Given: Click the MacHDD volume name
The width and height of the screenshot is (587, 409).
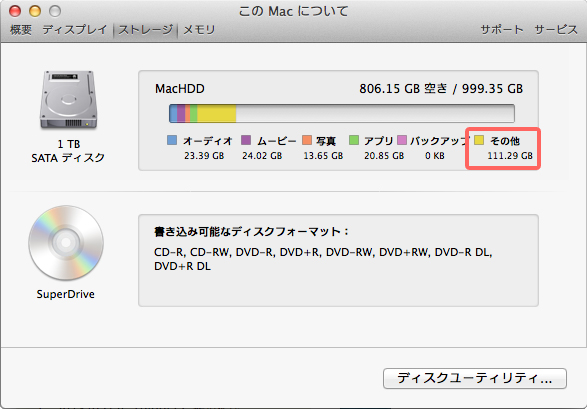Looking at the screenshot, I should click(180, 89).
